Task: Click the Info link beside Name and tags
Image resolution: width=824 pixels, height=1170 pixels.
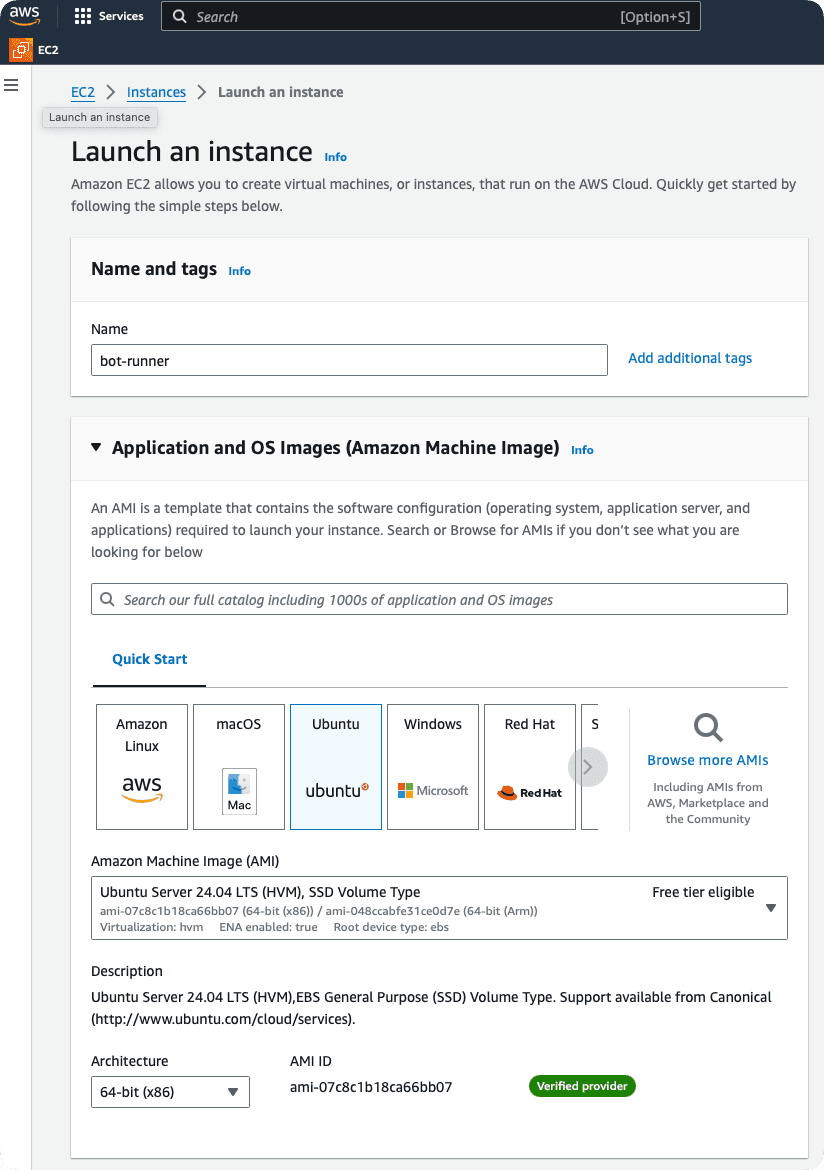Action: (x=239, y=270)
